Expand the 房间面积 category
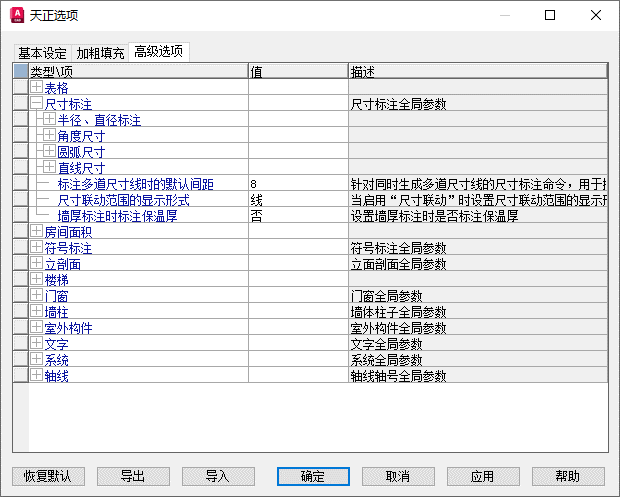Viewport: 620px width, 497px height. click(x=37, y=232)
